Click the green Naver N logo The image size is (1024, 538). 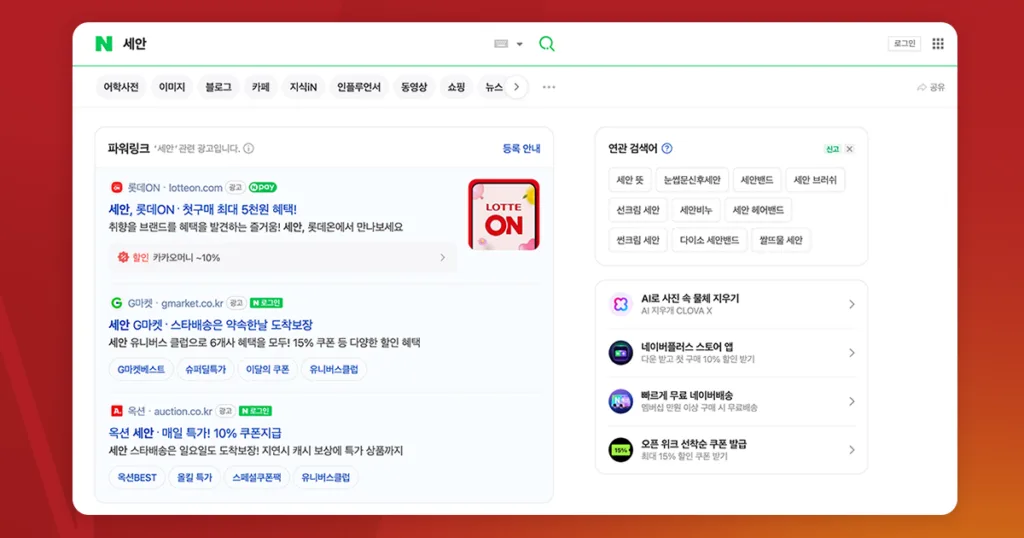tap(104, 44)
